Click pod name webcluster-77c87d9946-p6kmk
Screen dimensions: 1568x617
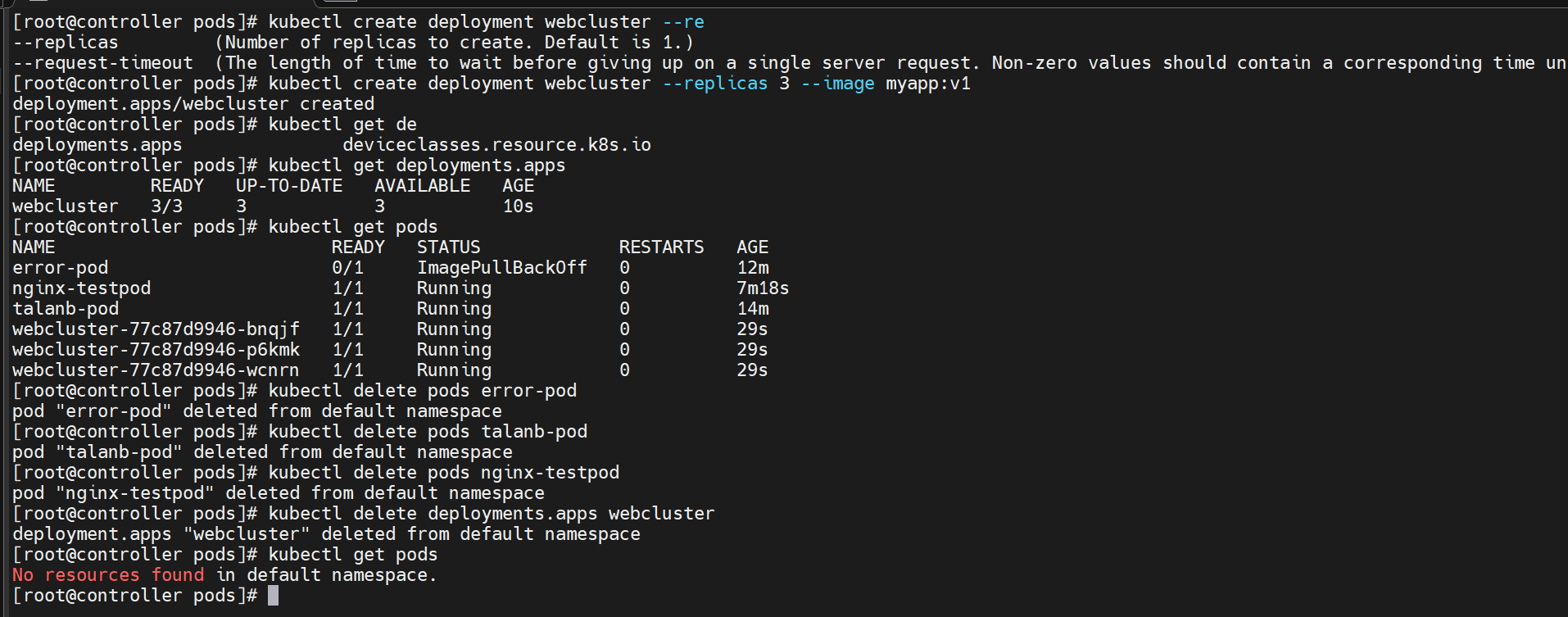[x=156, y=350]
